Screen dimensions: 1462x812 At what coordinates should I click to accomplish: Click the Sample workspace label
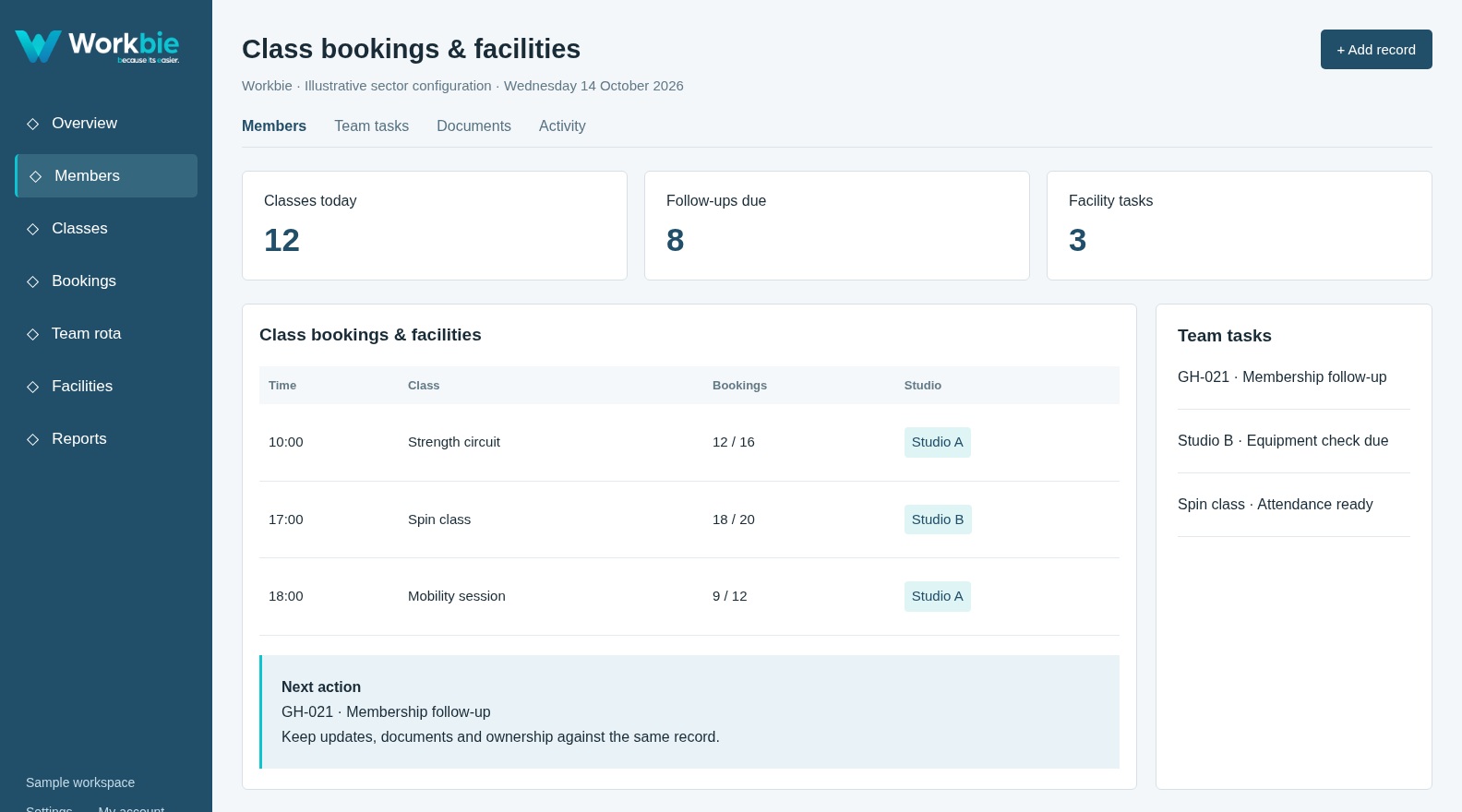click(x=80, y=782)
